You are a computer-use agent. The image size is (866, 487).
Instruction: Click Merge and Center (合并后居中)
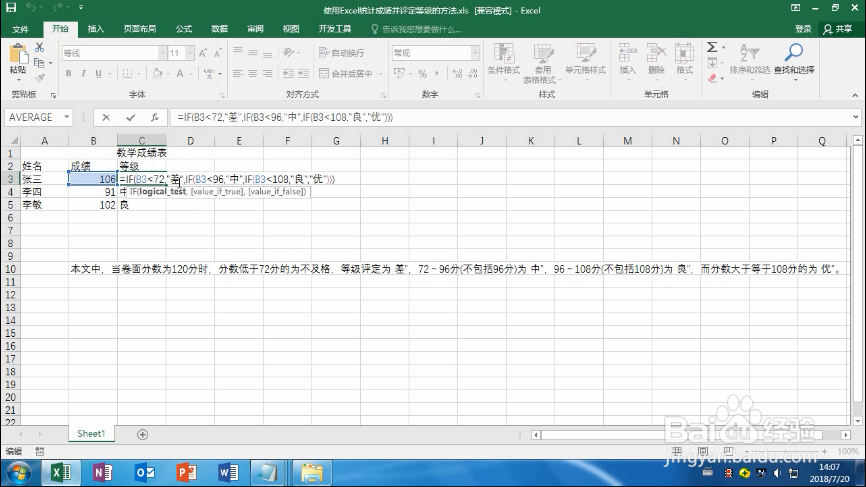pos(346,73)
